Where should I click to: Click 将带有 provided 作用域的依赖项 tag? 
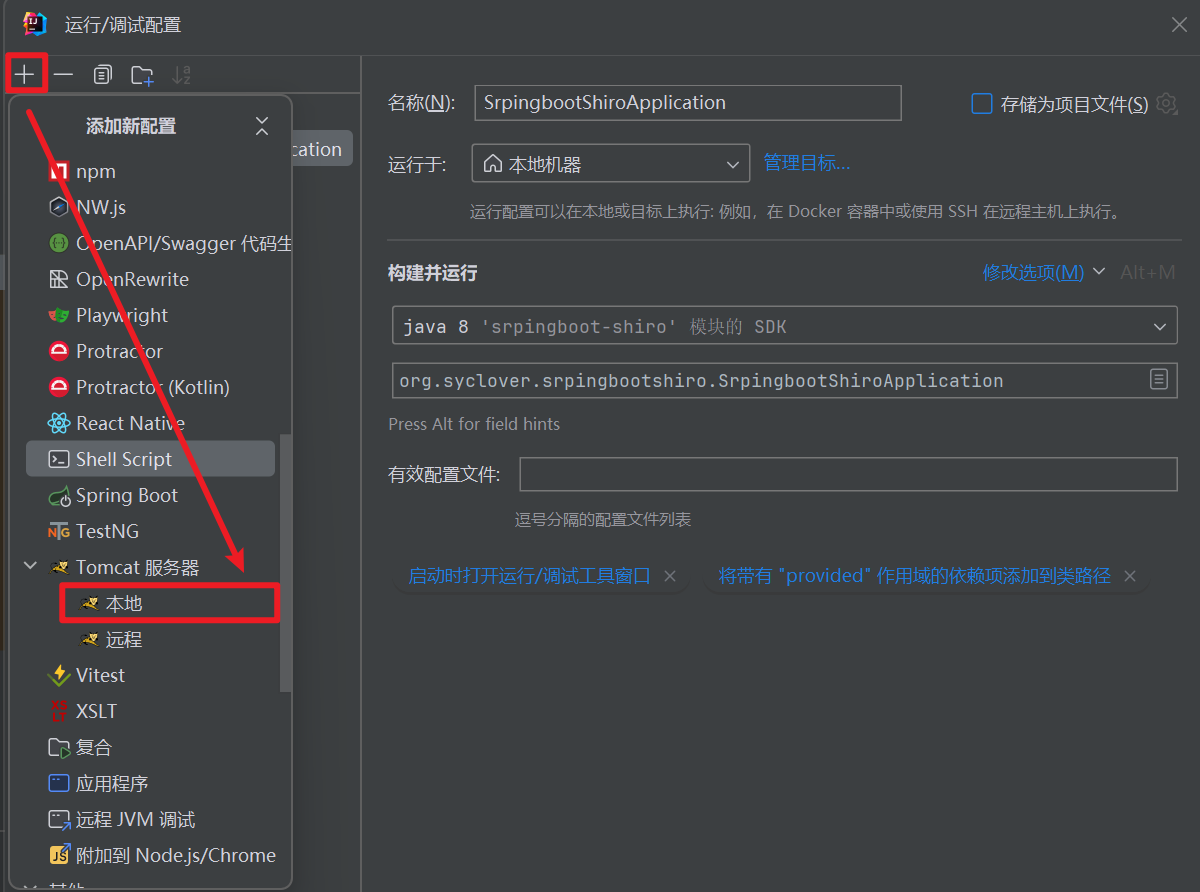(x=914, y=576)
